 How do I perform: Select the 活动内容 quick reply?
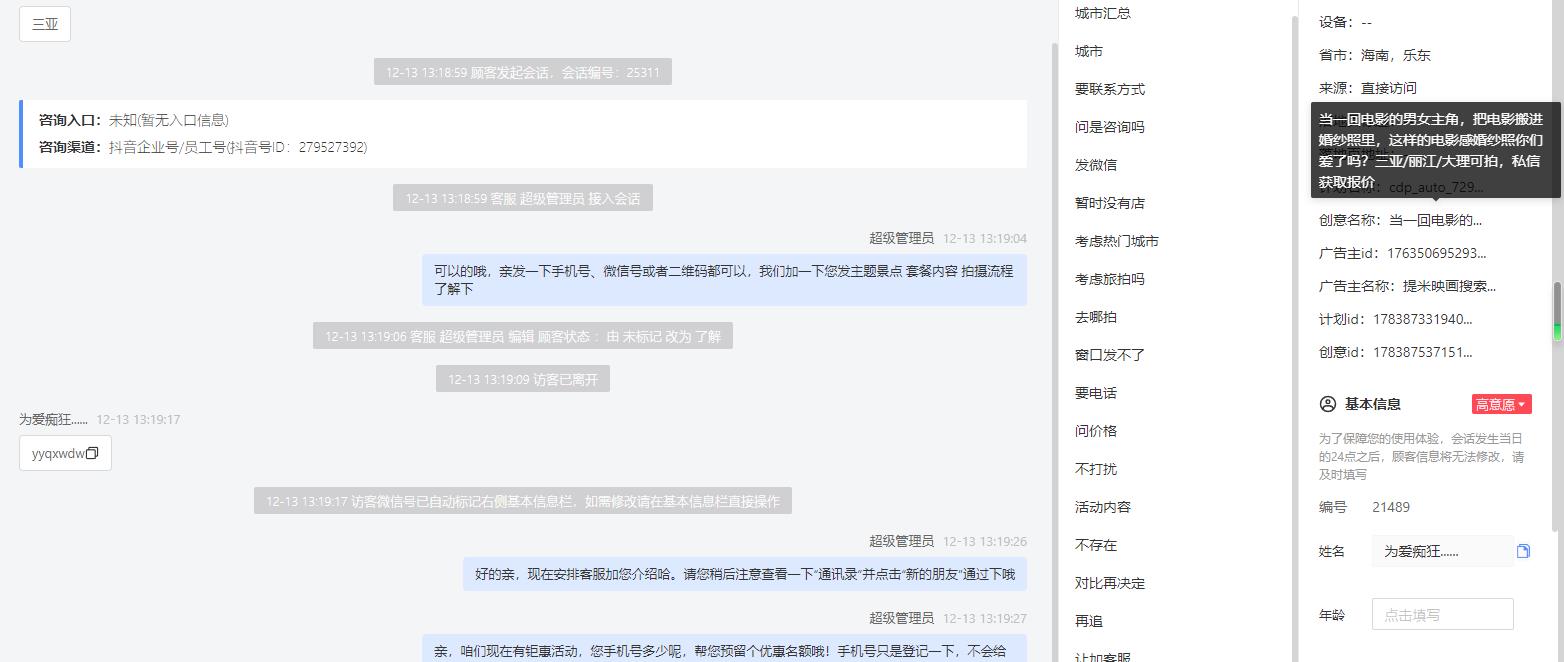[1103, 507]
